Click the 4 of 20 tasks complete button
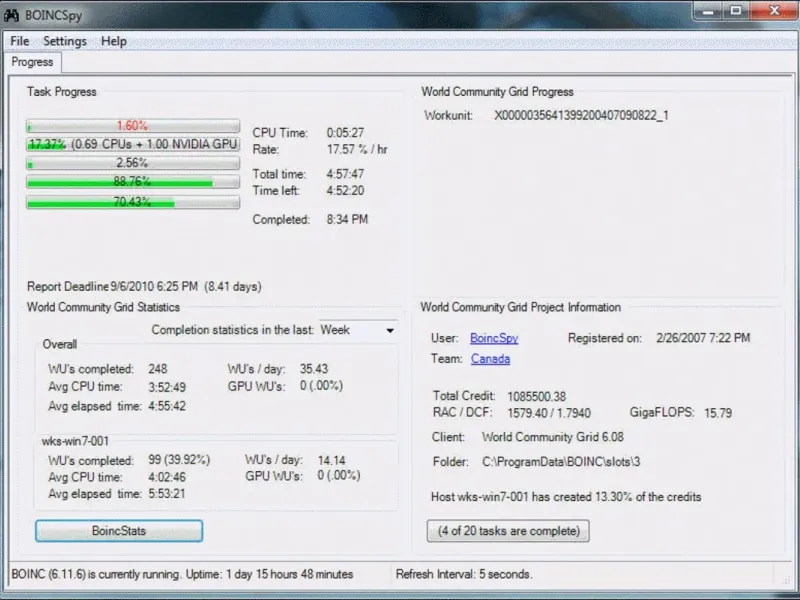The image size is (800, 600). point(508,531)
